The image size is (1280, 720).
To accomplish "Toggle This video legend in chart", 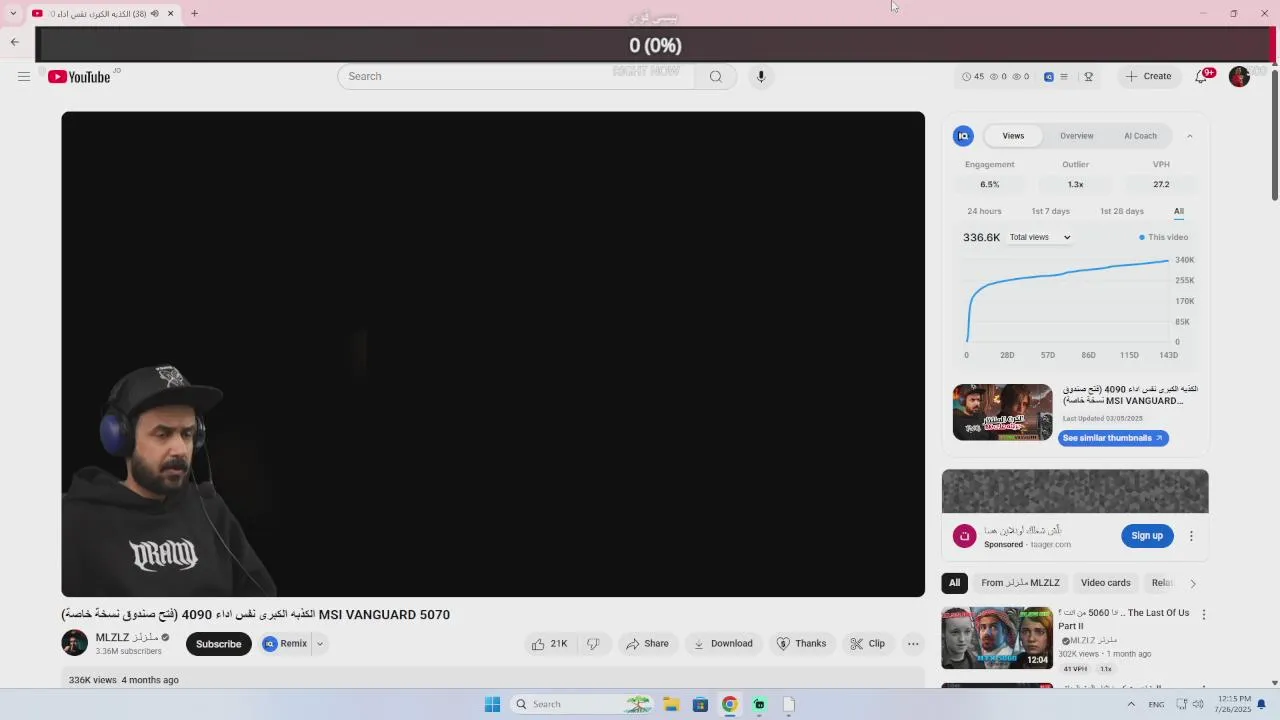I will click(1163, 237).
